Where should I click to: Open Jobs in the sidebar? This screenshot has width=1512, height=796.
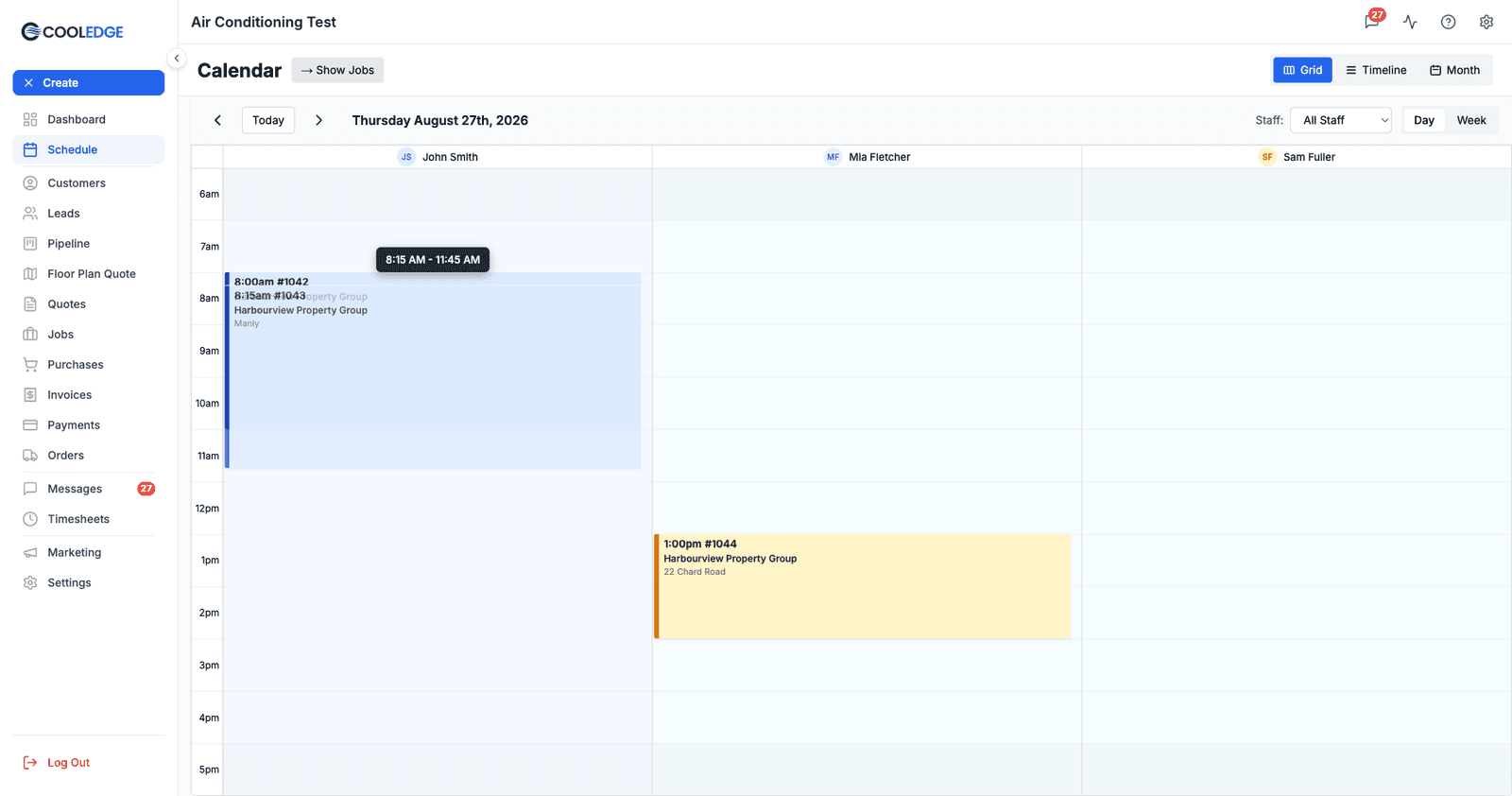point(89,335)
